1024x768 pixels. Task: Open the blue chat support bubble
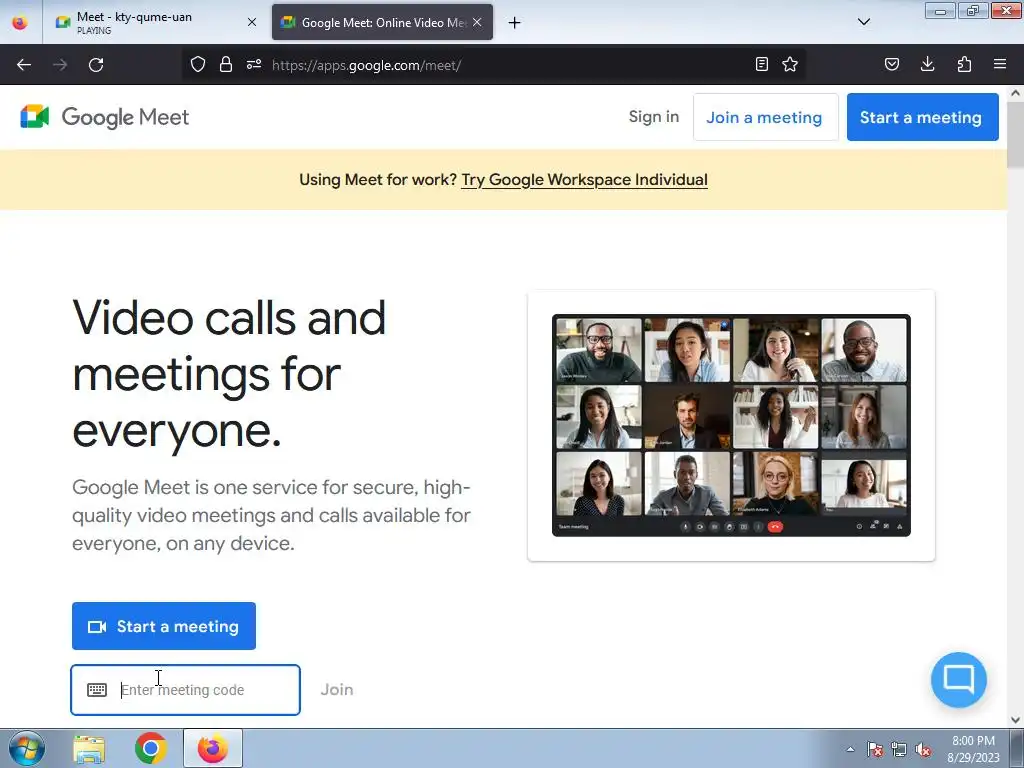[x=959, y=680]
